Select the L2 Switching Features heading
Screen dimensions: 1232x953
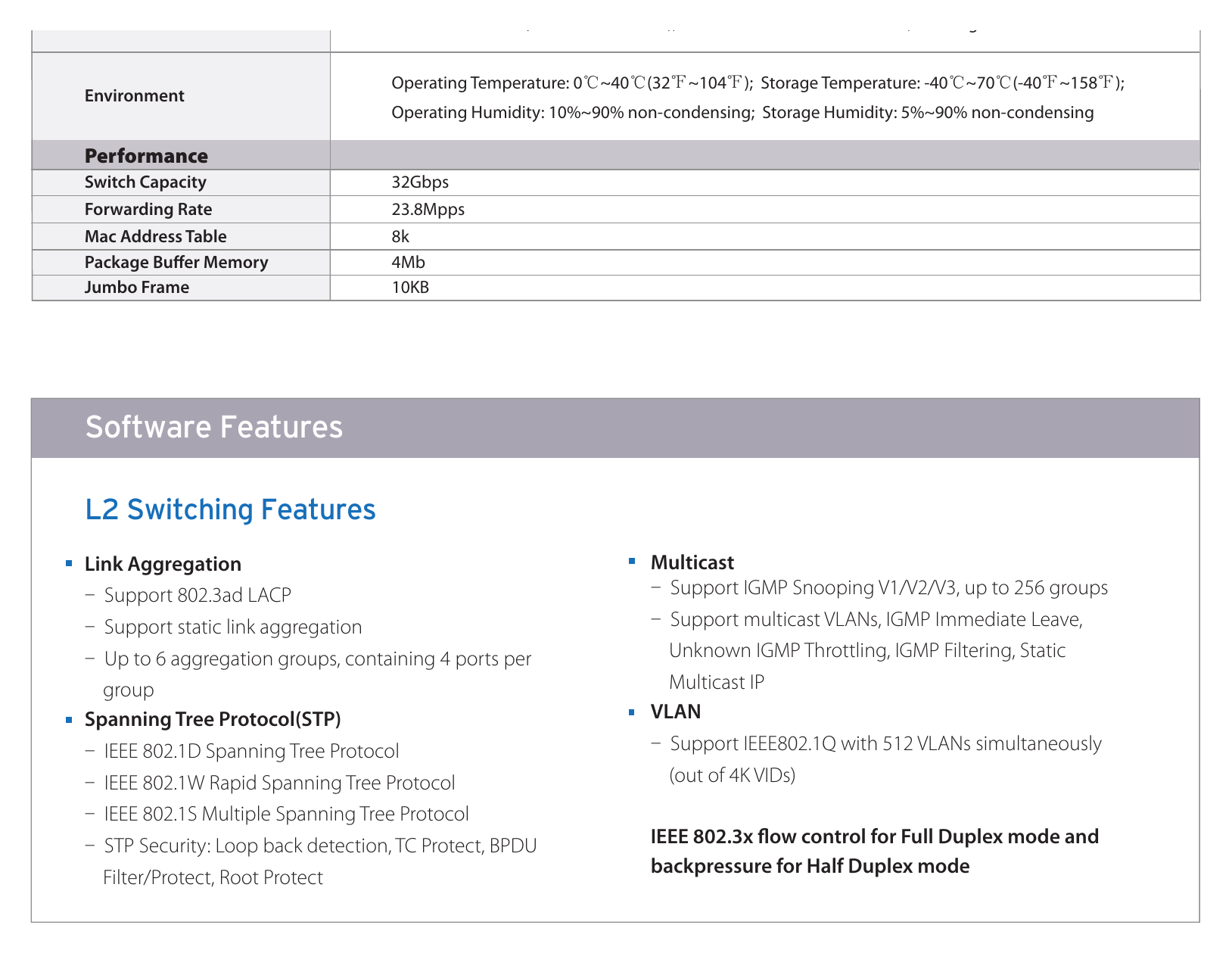click(x=230, y=509)
